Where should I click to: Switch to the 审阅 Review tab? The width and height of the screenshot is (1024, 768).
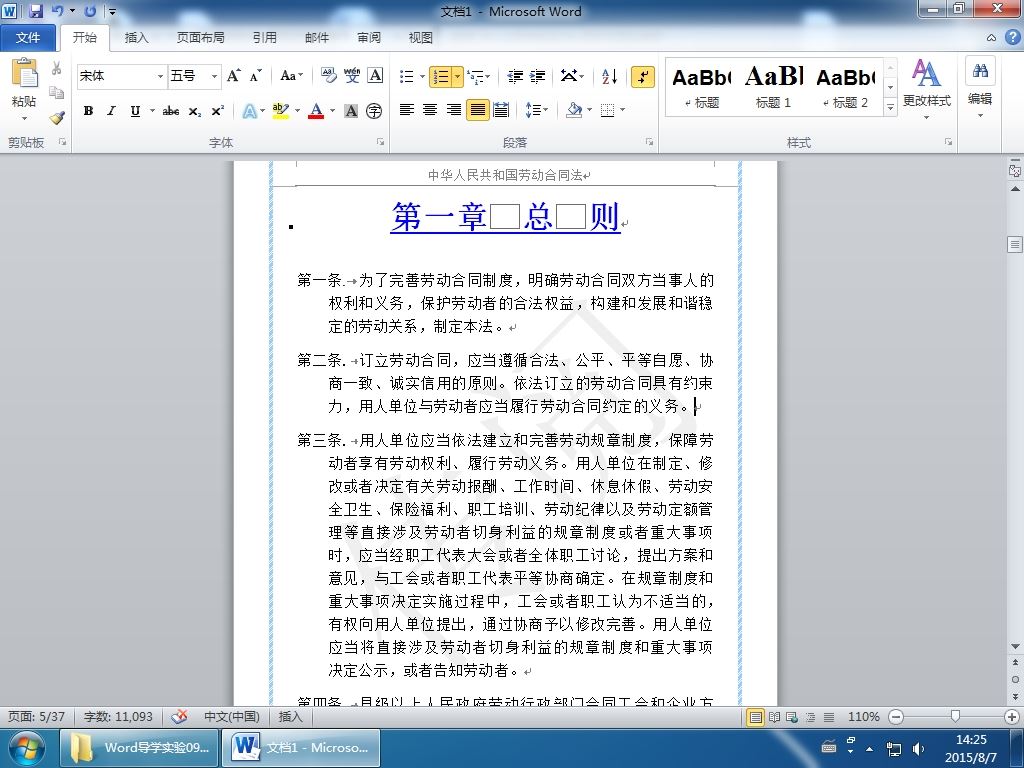point(369,37)
